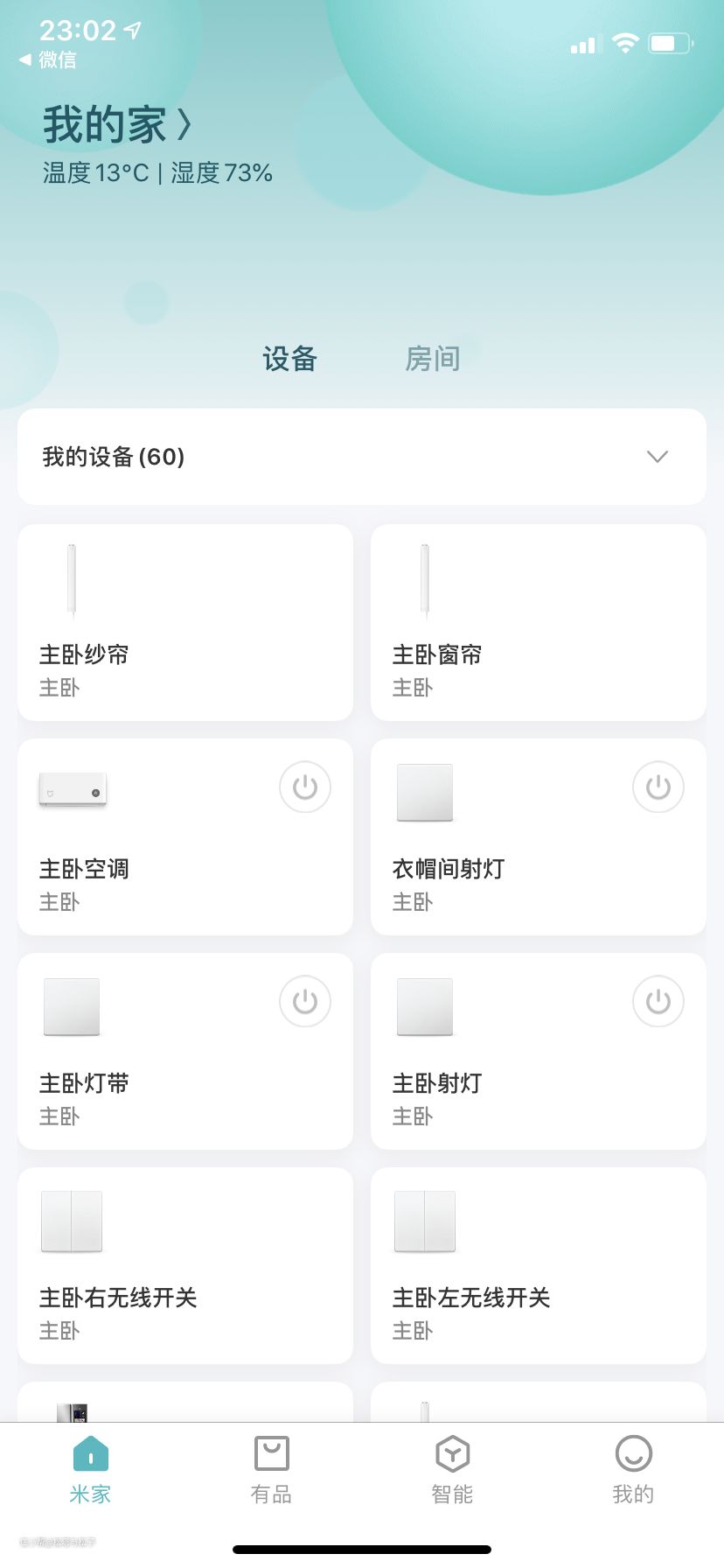This screenshot has height=1568, width=724.
Task: Tap the 主卧空调 air conditioner icon
Action: click(73, 789)
